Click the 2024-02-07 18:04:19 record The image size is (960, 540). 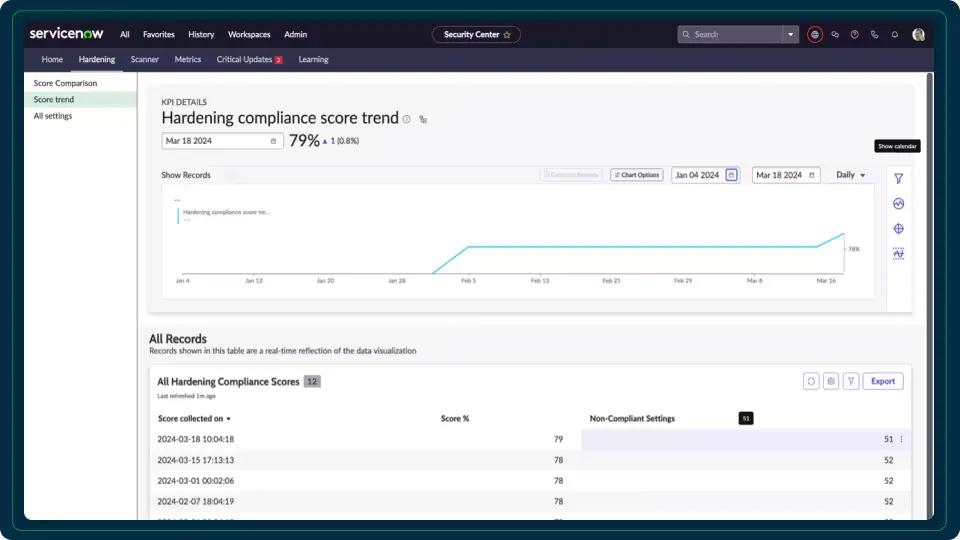coord(195,501)
